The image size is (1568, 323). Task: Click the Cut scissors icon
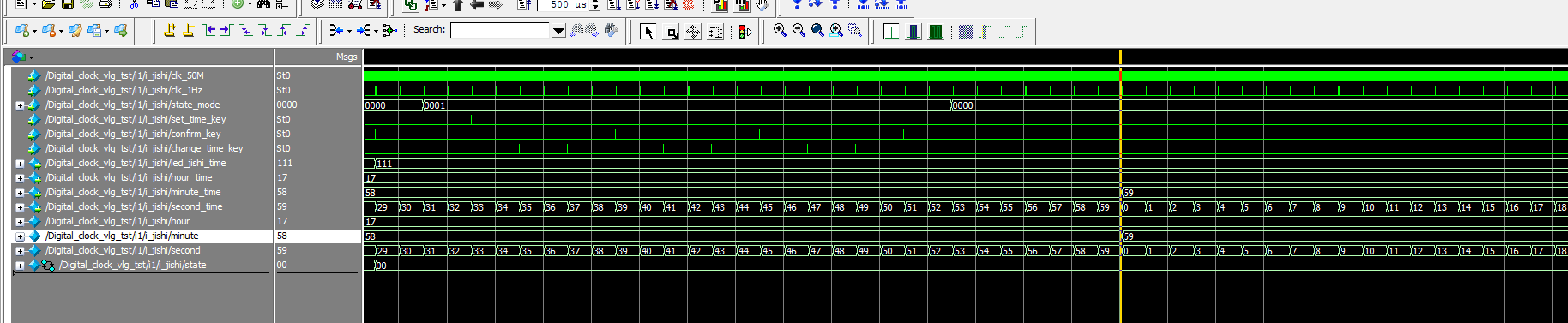point(134,4)
